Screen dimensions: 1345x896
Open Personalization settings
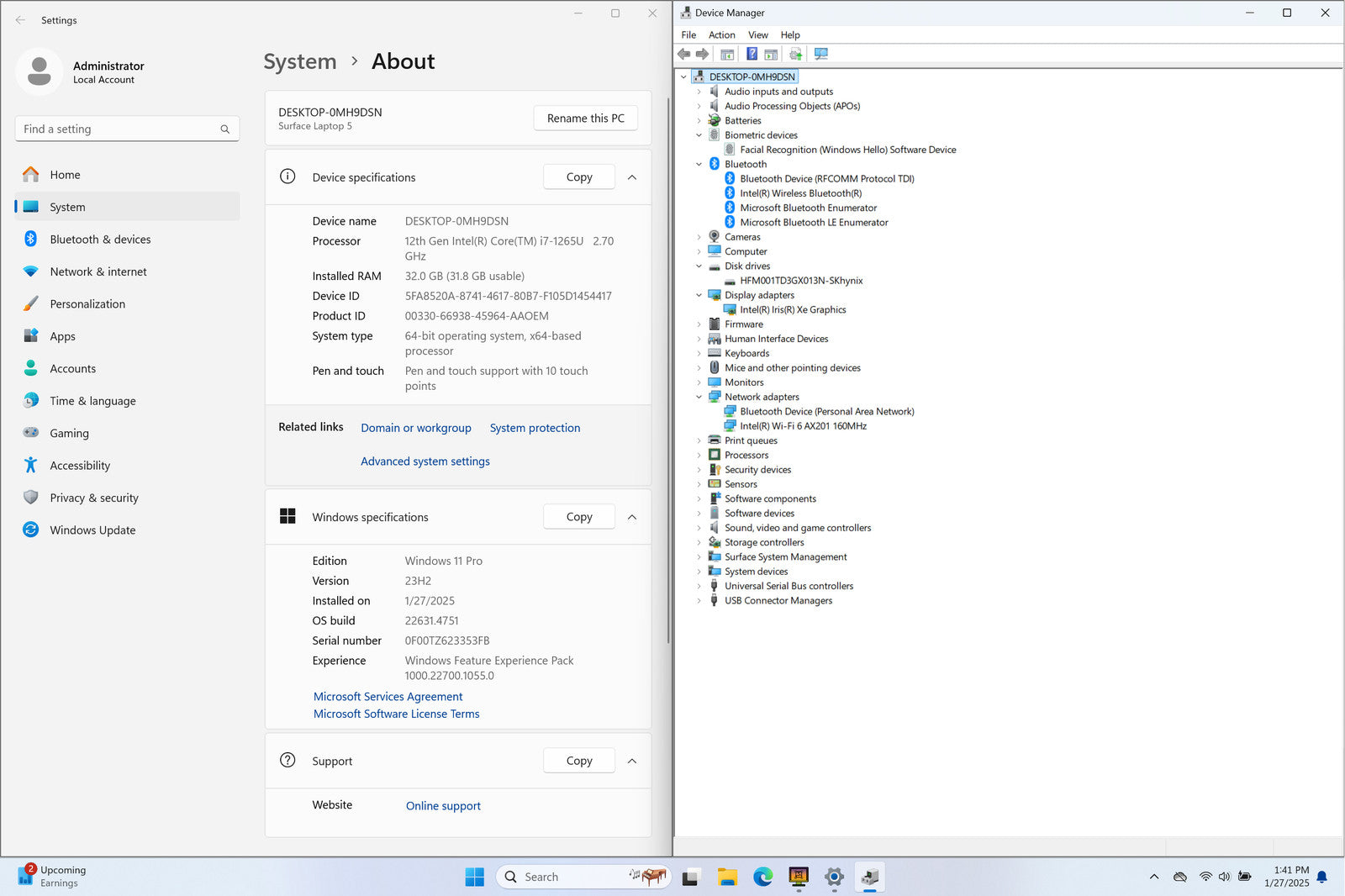click(127, 304)
